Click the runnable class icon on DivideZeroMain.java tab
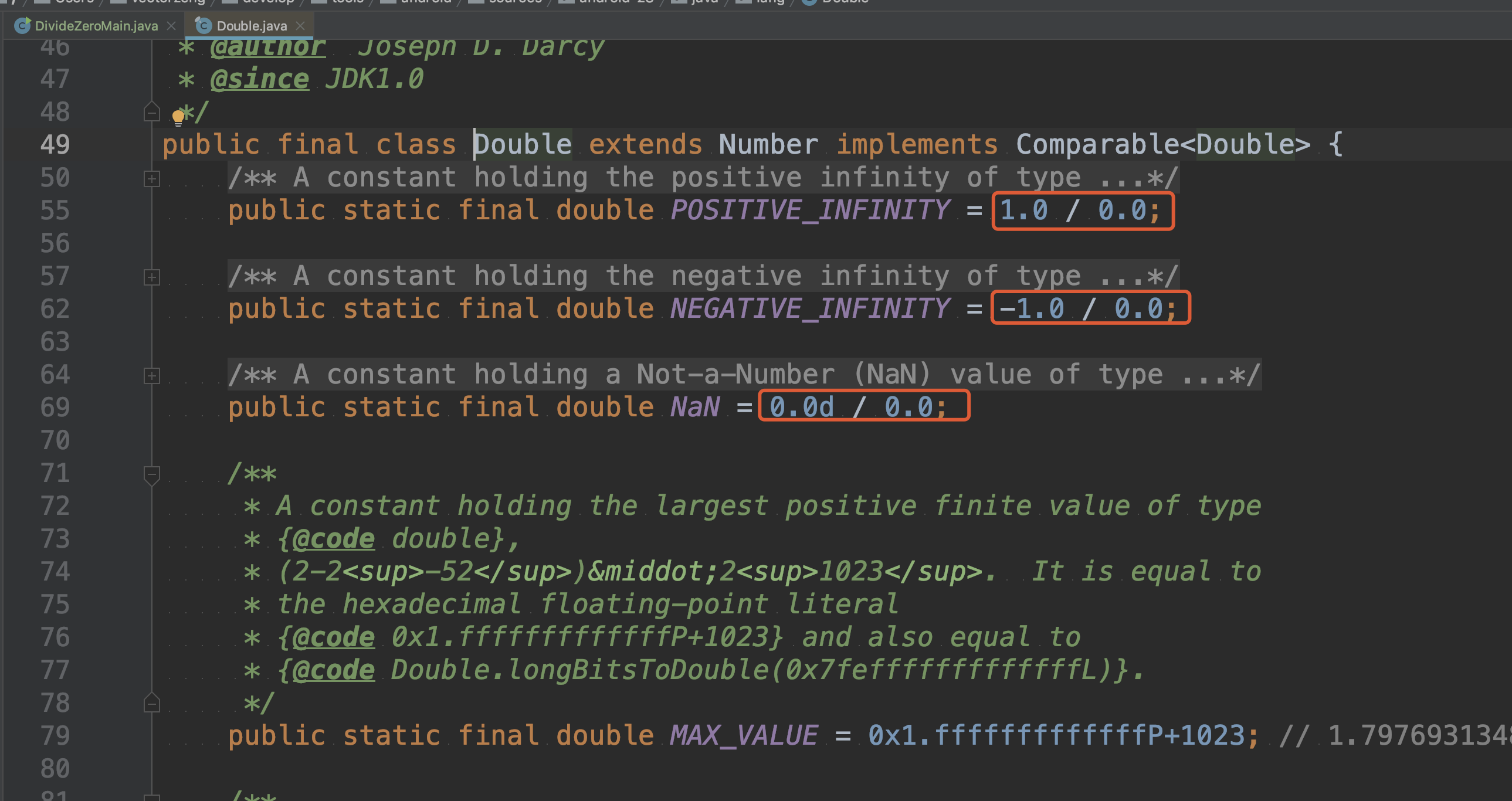The height and width of the screenshot is (801, 1512). click(22, 26)
